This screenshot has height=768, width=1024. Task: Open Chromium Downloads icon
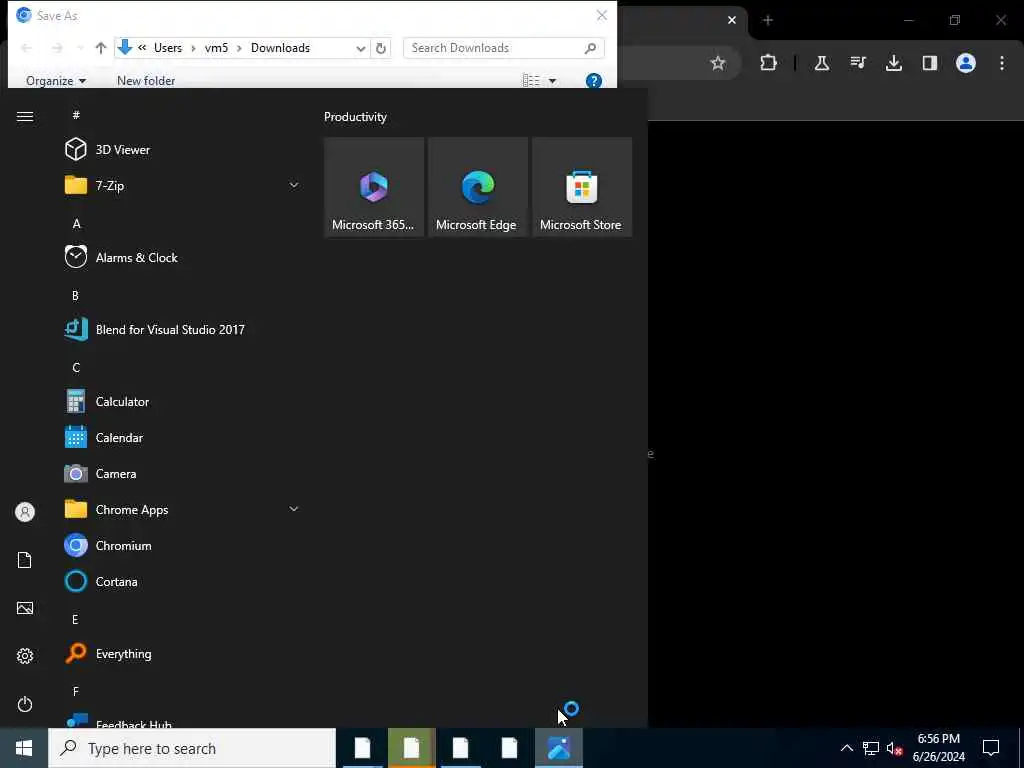point(894,63)
